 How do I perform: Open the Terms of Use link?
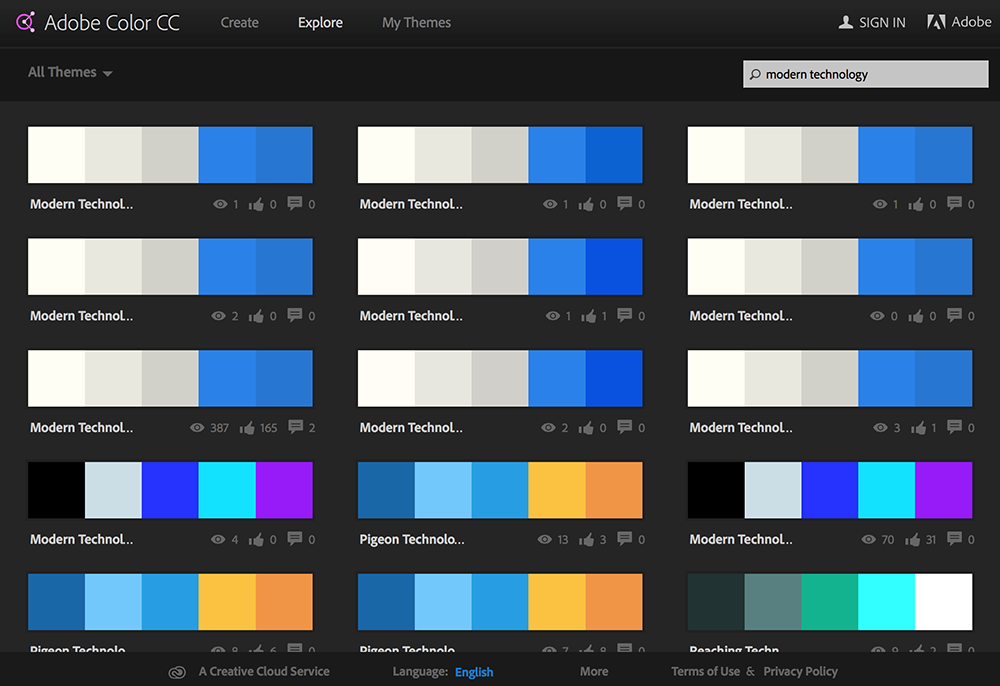coord(705,671)
